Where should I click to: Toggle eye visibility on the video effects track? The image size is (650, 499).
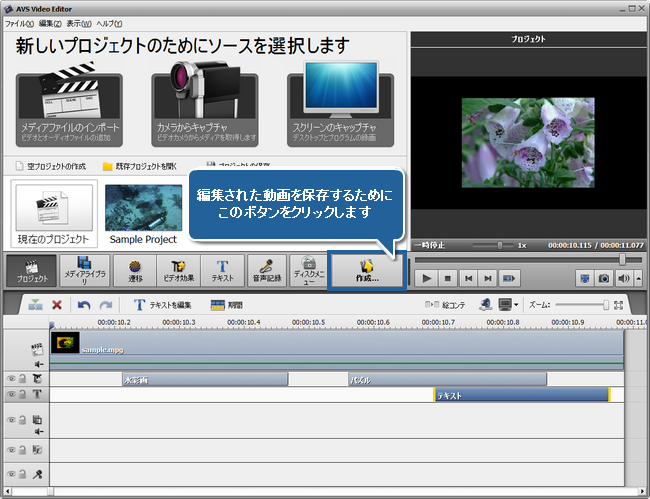point(11,379)
